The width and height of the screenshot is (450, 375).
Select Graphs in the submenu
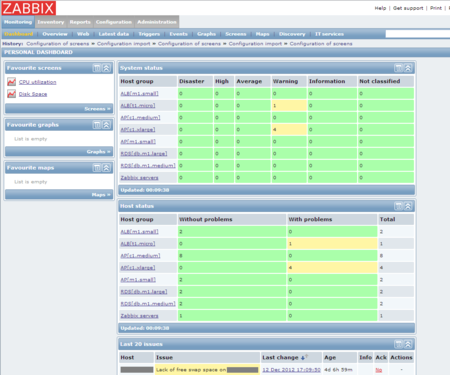(206, 34)
